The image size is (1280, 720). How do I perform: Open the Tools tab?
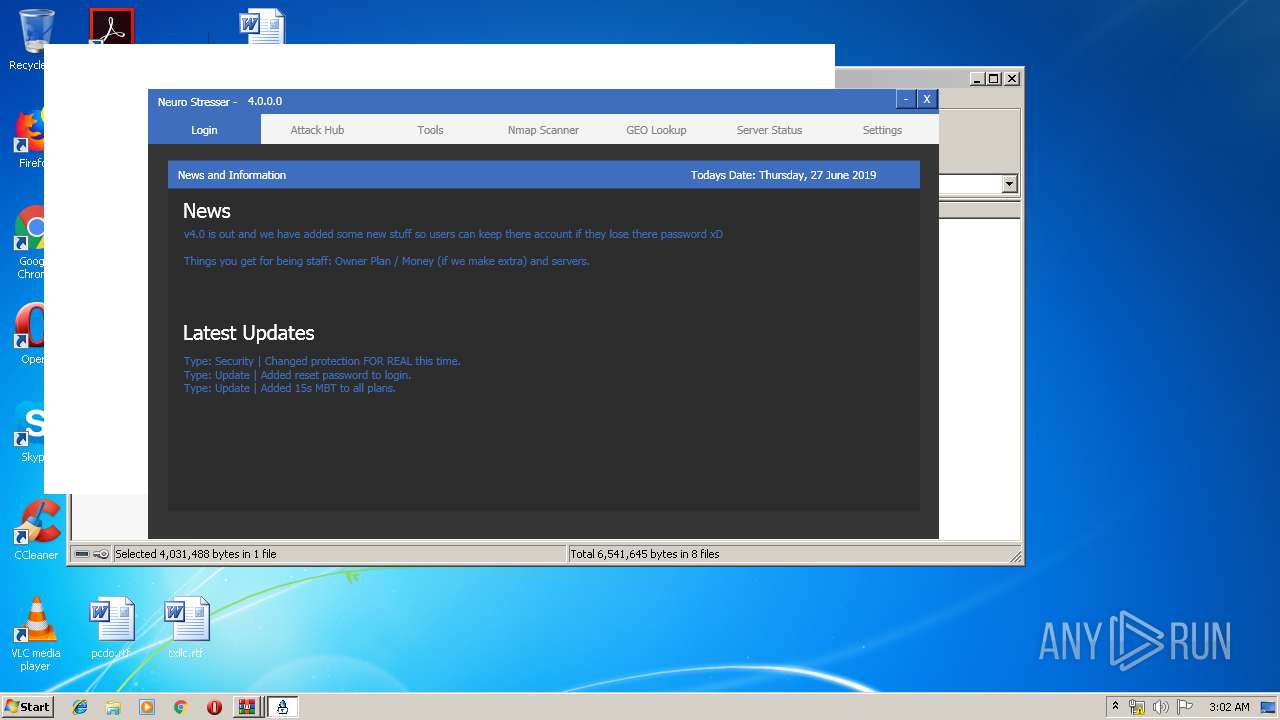(x=430, y=130)
